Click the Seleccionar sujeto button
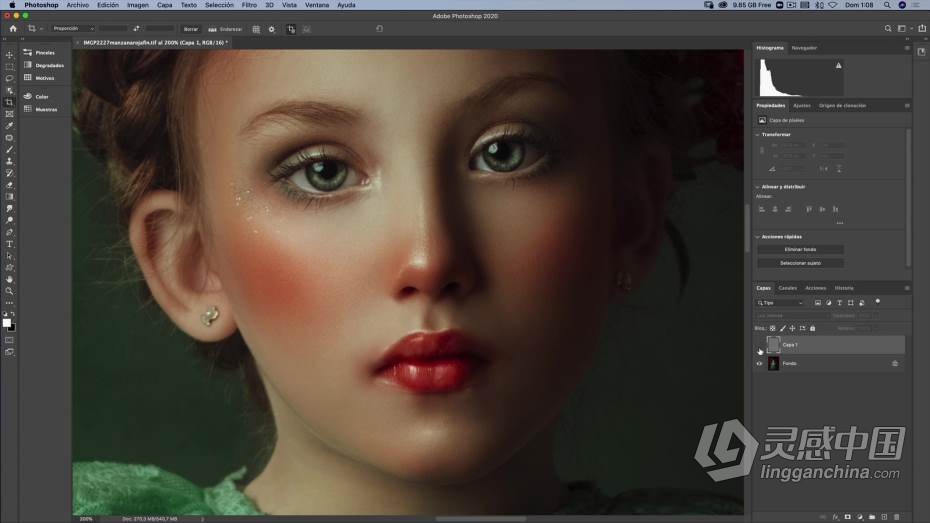 [x=800, y=263]
